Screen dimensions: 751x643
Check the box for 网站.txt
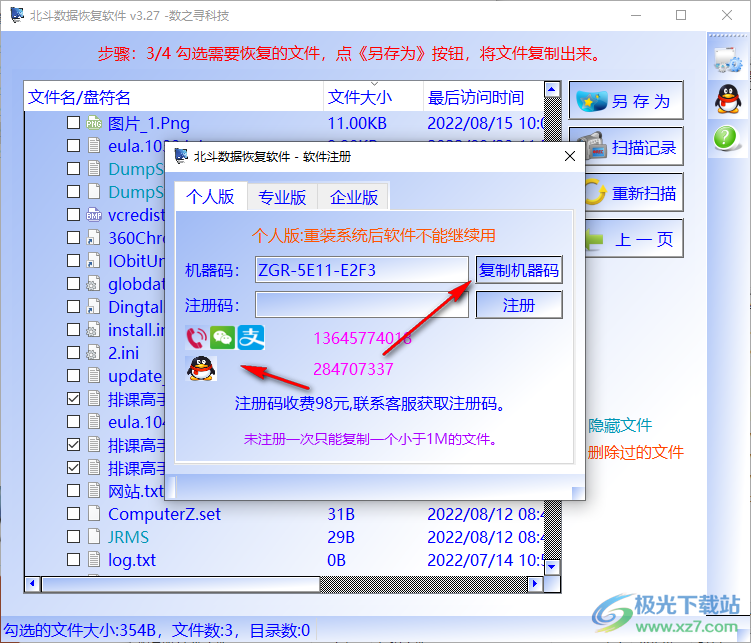[x=73, y=491]
